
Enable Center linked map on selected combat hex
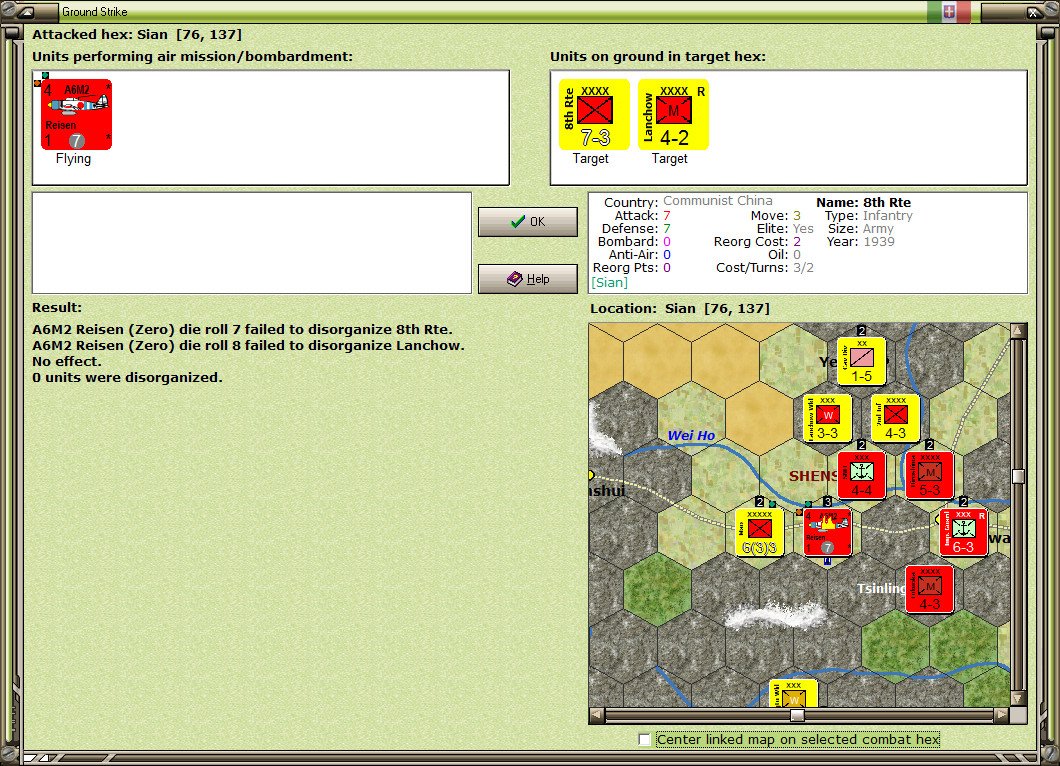(644, 740)
